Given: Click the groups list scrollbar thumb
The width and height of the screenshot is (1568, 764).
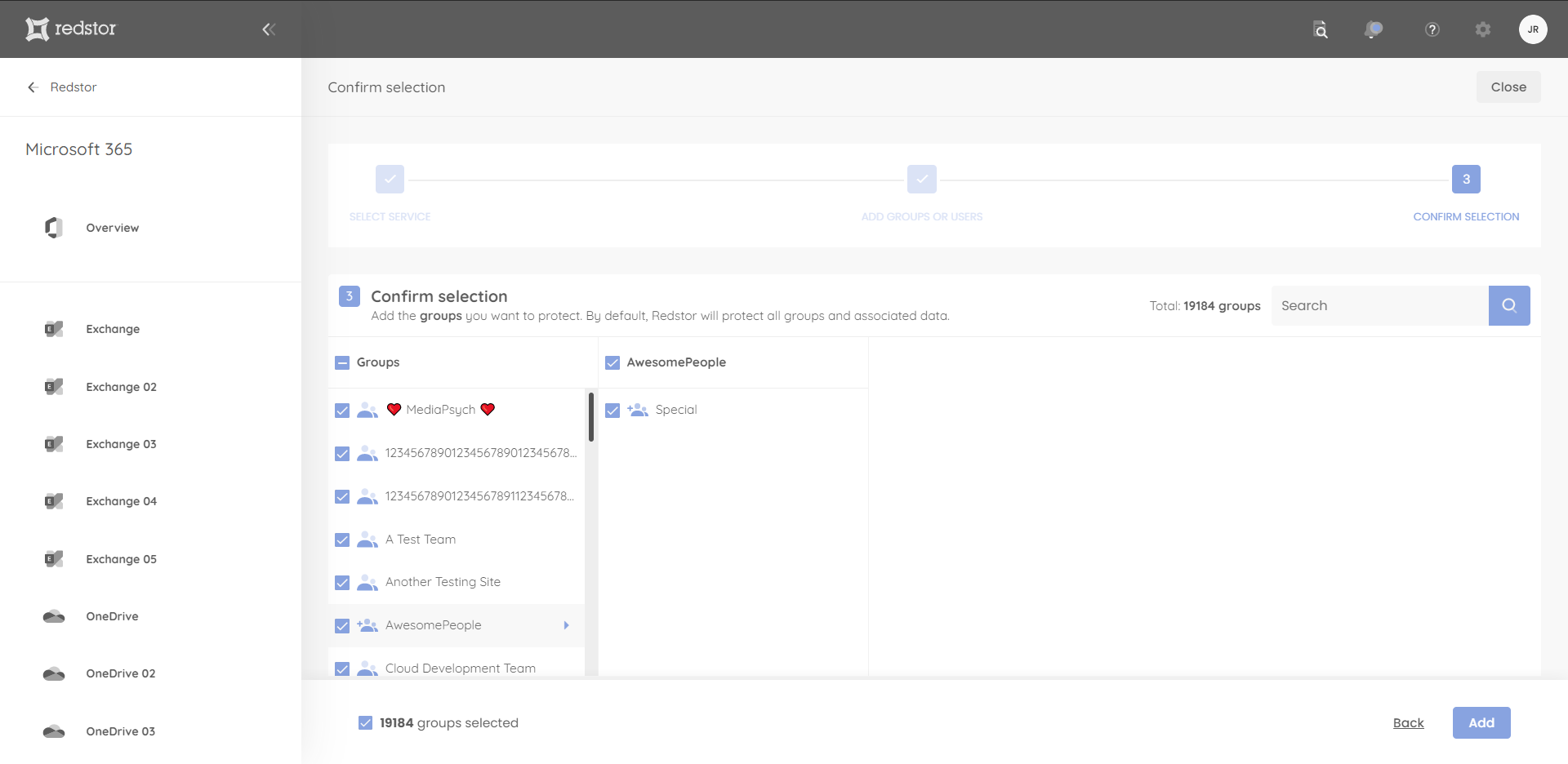Looking at the screenshot, I should pyautogui.click(x=590, y=417).
